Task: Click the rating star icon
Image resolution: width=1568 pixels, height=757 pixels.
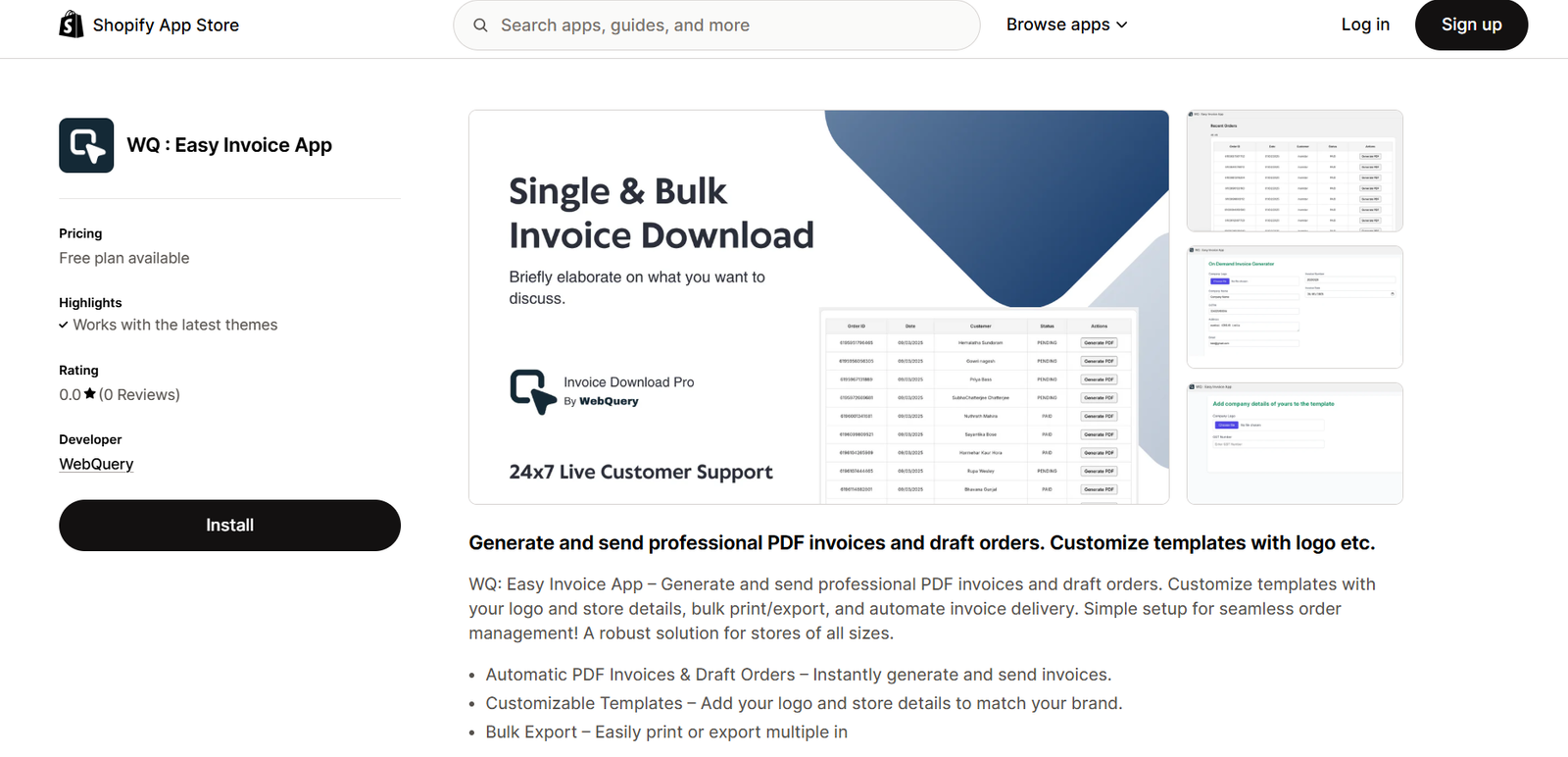Action: (90, 394)
